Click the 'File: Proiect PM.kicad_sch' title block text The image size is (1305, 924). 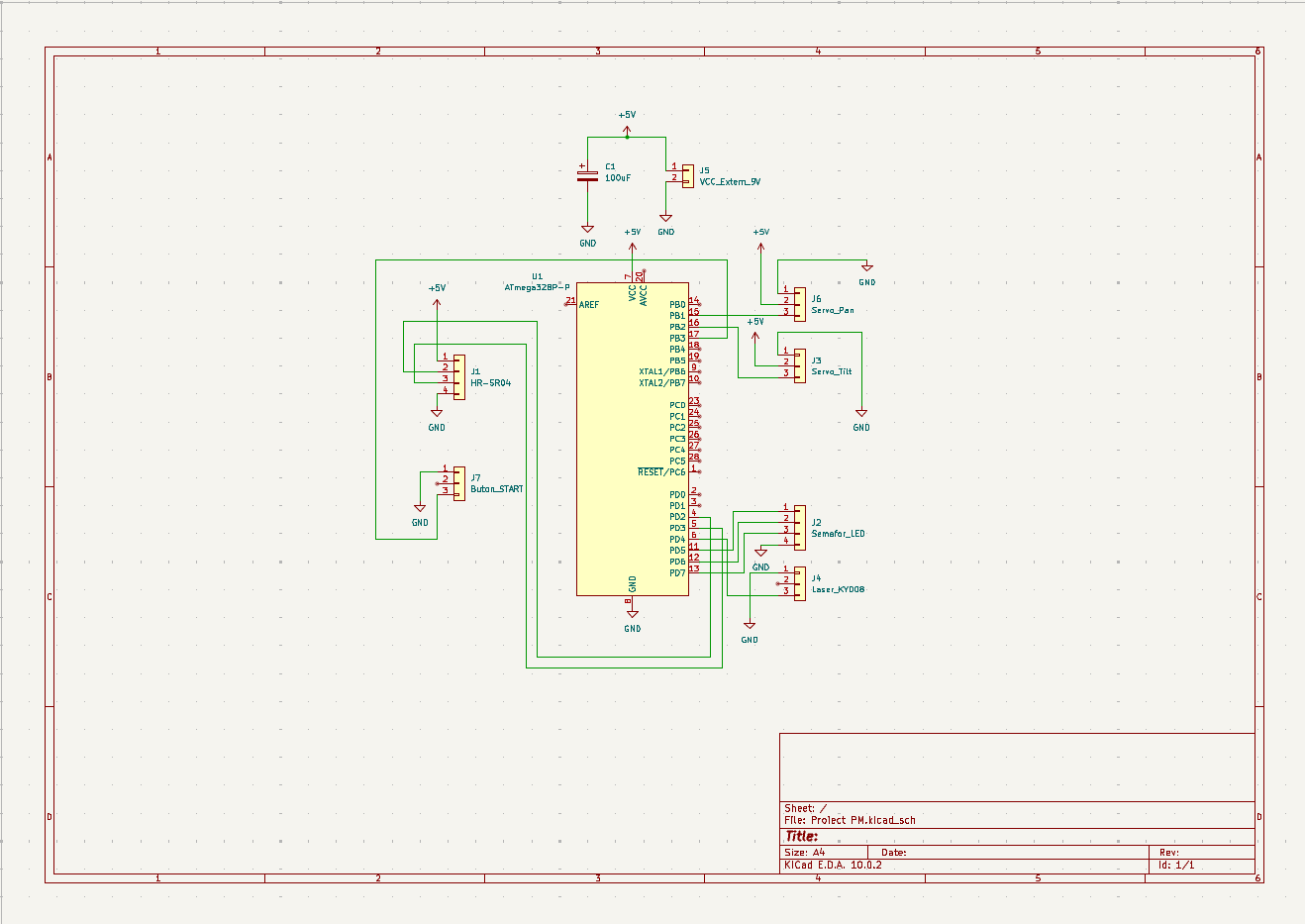pyautogui.click(x=850, y=820)
